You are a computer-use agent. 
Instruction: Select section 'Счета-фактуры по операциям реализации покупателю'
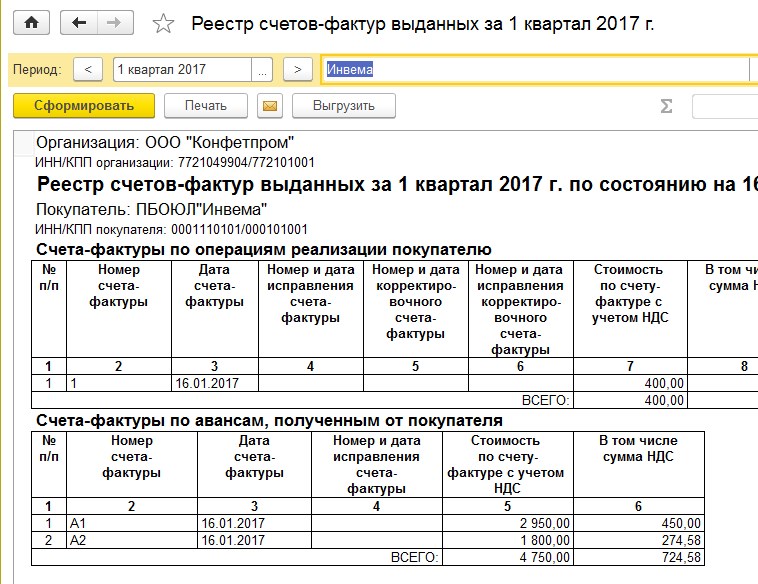point(264,249)
